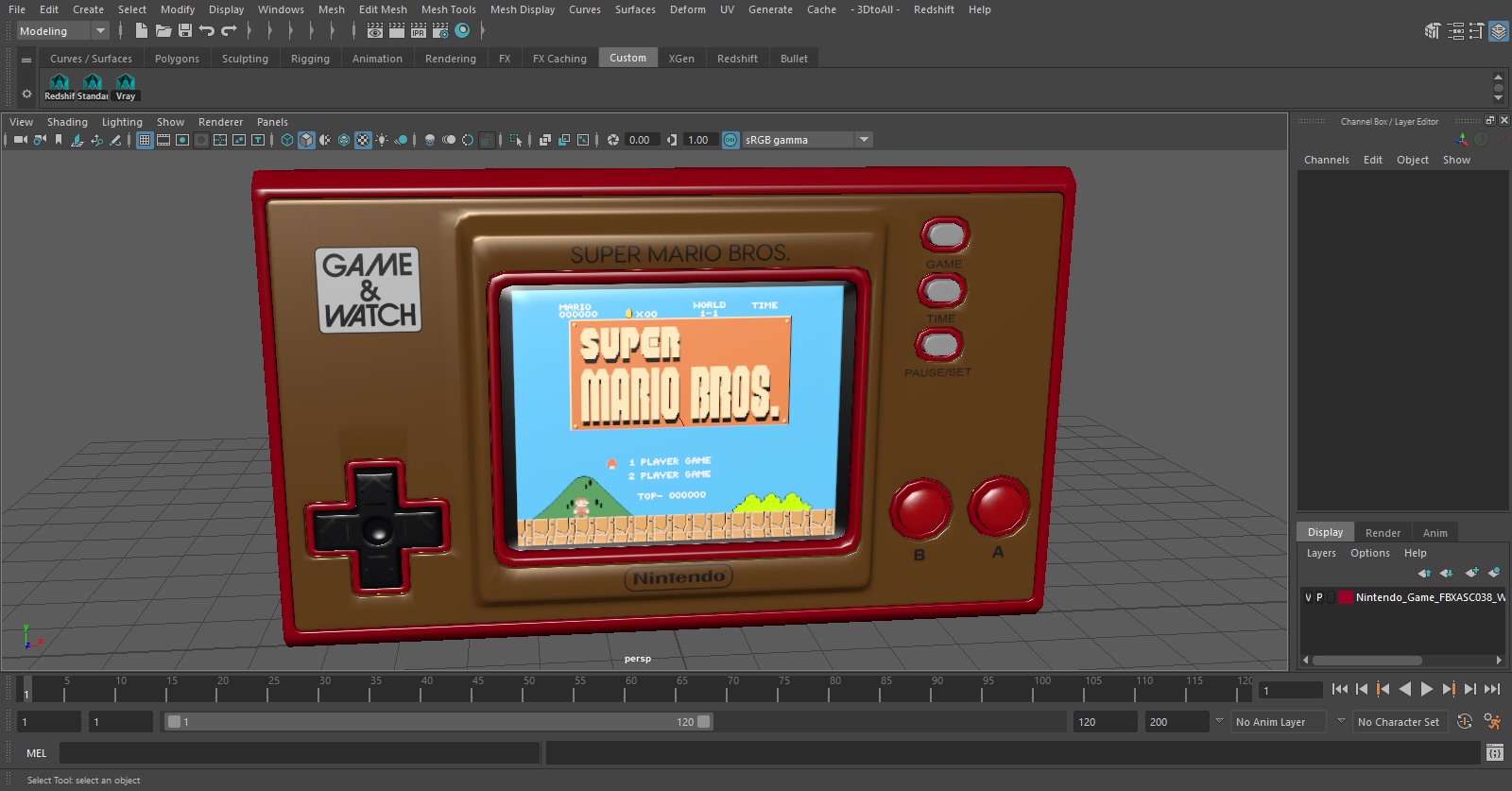Screen dimensions: 1512x791
Task: Open a scene using the folder icon
Action: pyautogui.click(x=163, y=30)
